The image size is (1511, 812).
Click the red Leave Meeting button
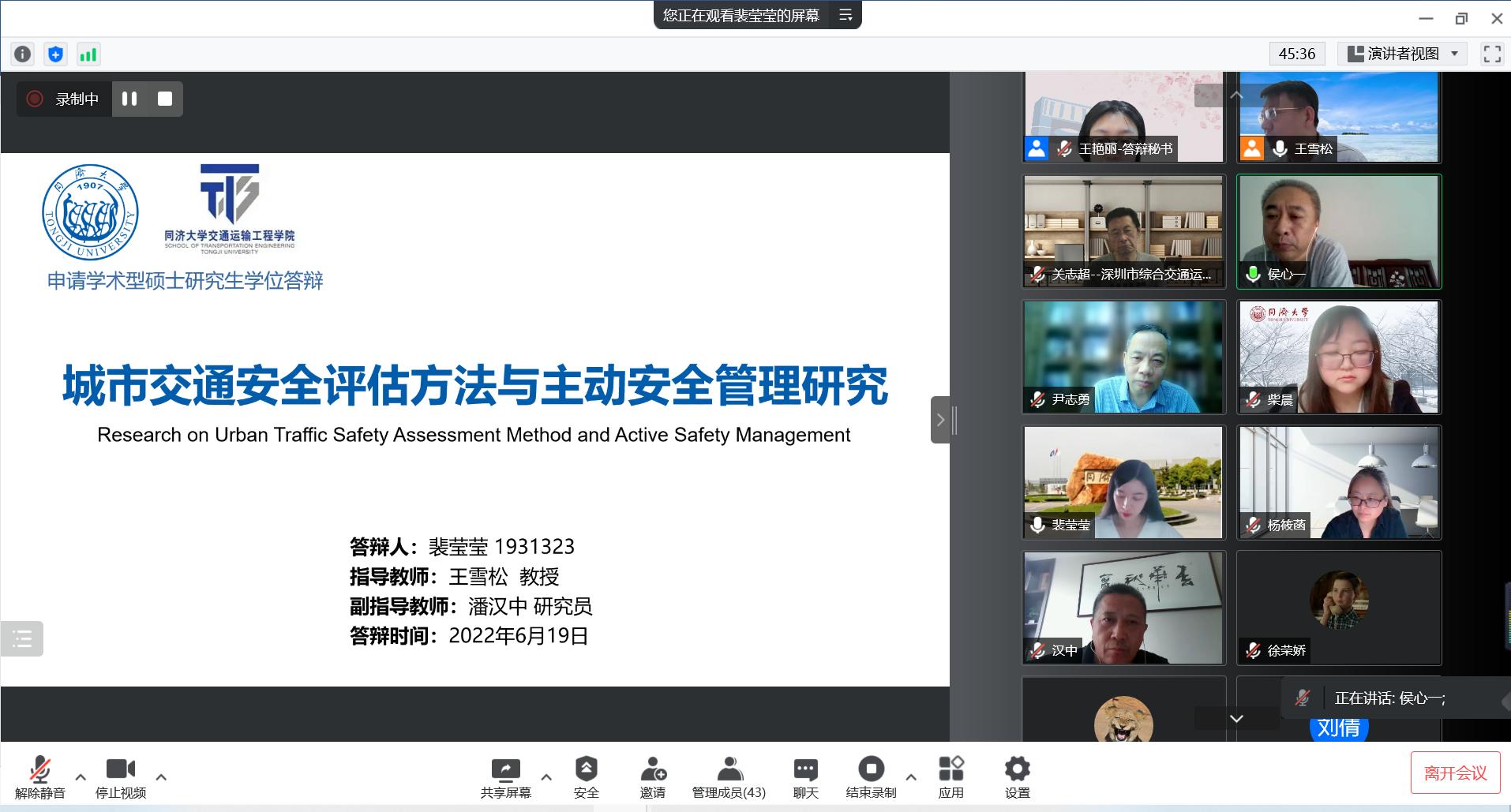1454,773
